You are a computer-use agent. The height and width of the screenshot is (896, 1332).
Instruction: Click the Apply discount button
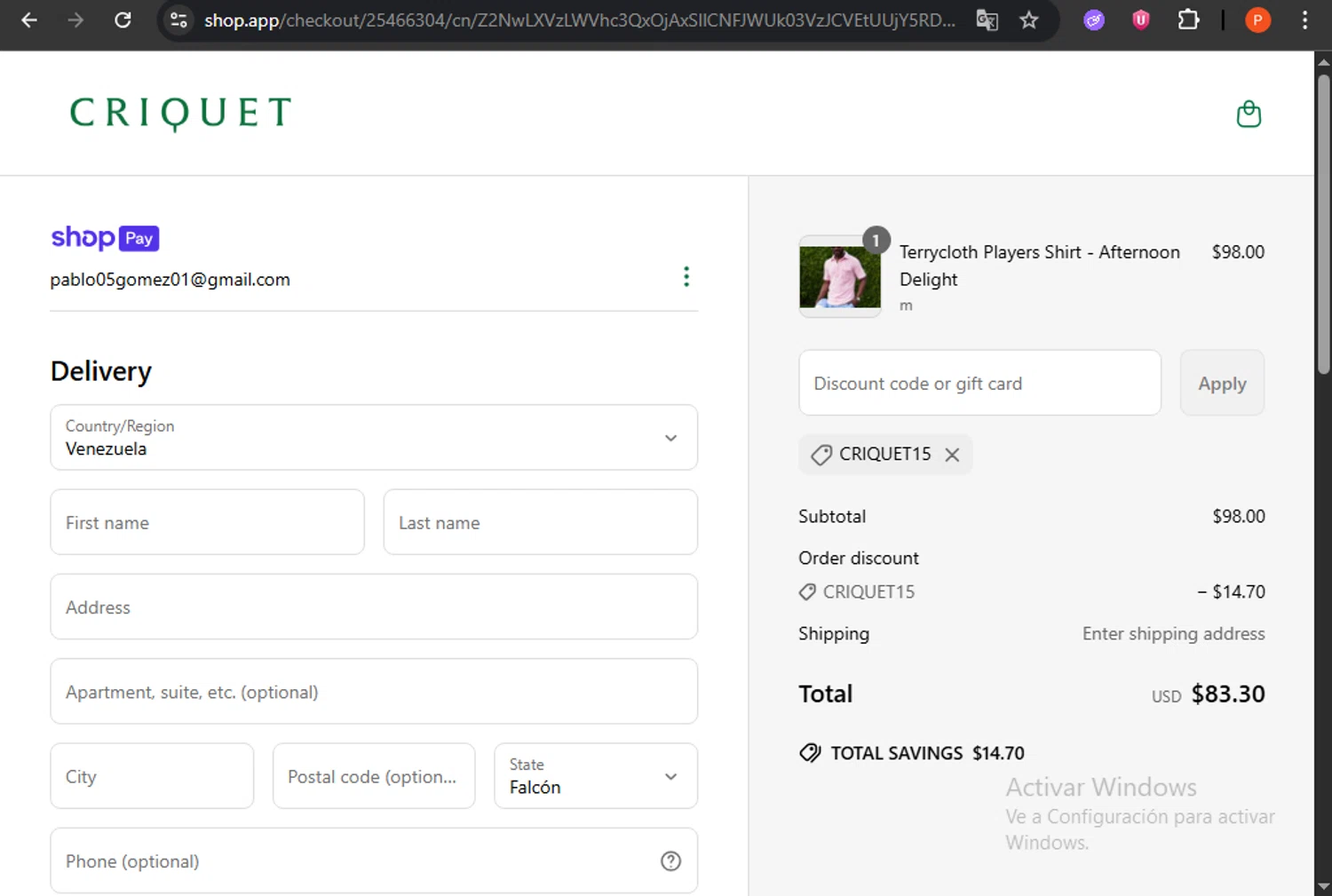[x=1222, y=383]
